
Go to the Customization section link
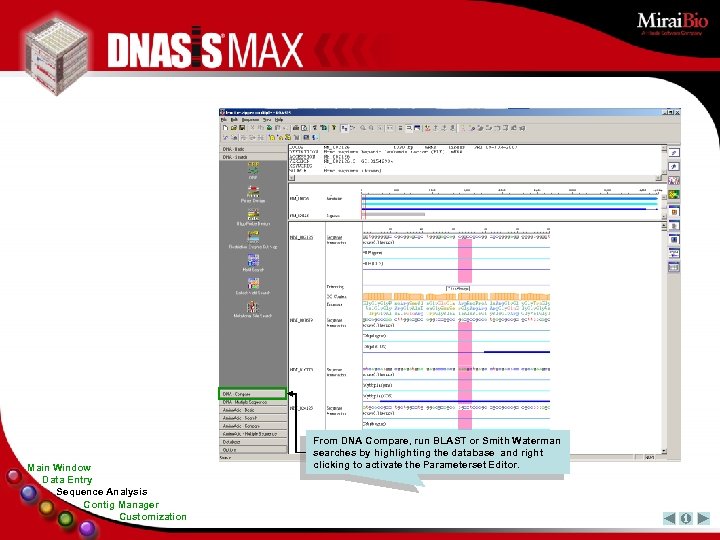point(153,517)
